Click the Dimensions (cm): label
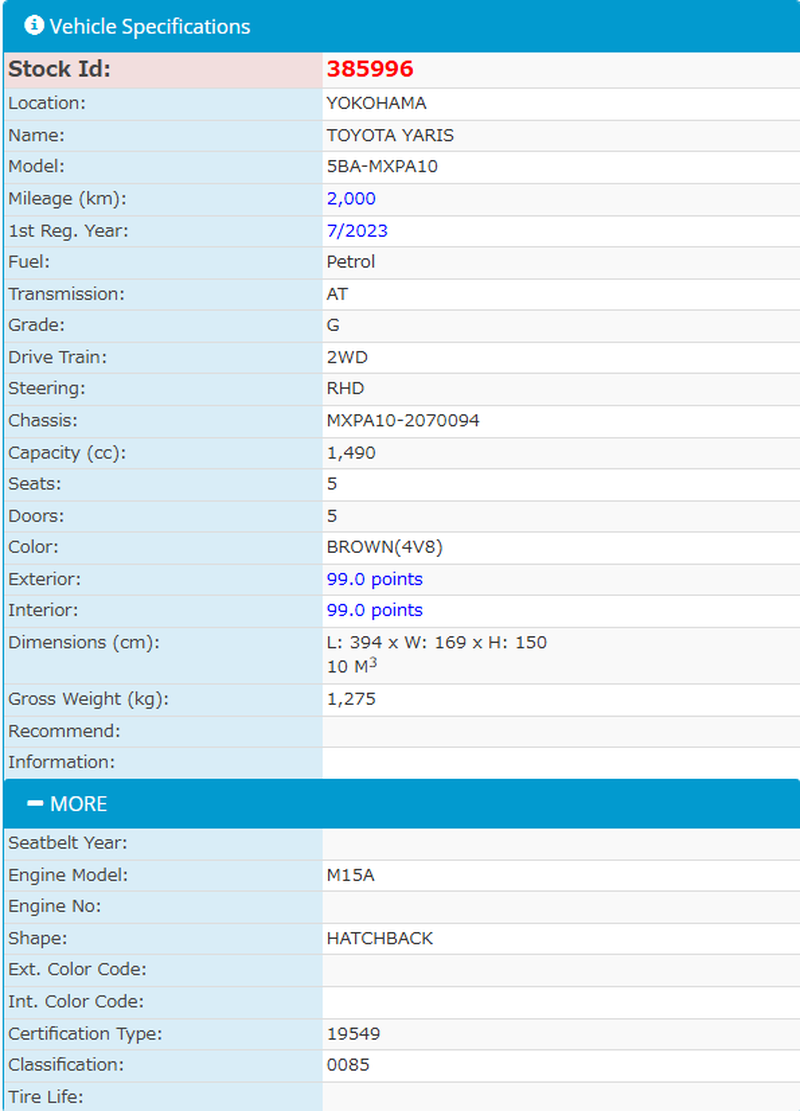800x1111 pixels. [84, 643]
